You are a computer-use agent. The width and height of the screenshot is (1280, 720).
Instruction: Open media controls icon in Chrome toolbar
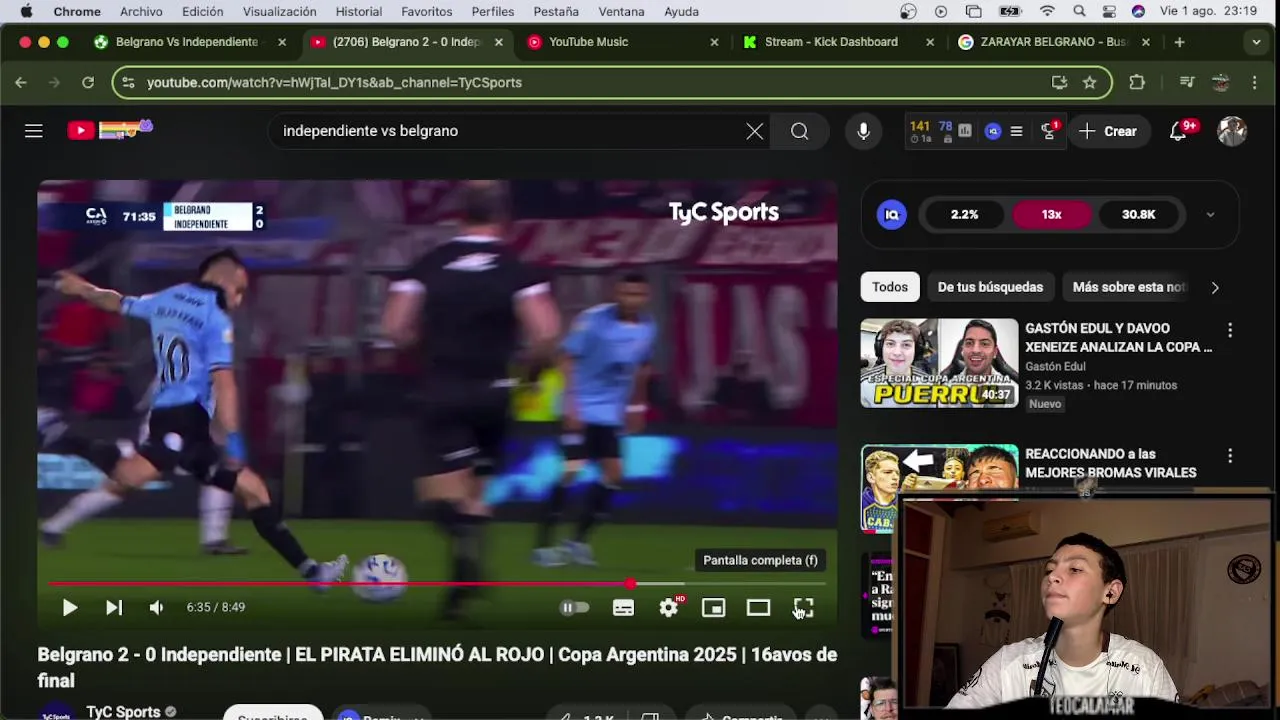click(x=1187, y=82)
